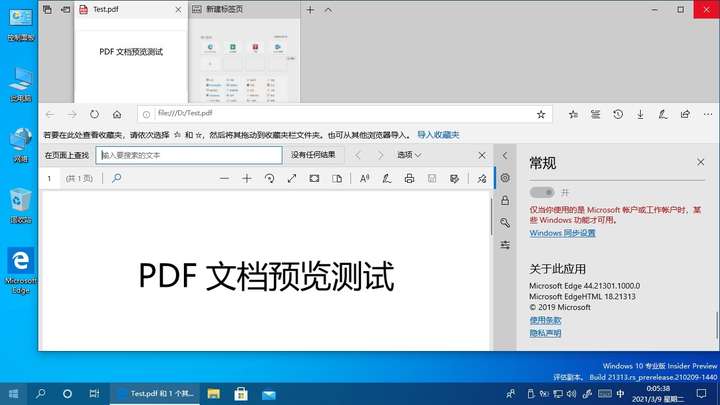720x405 pixels.
Task: Save the PDF as a copy
Action: tap(454, 178)
